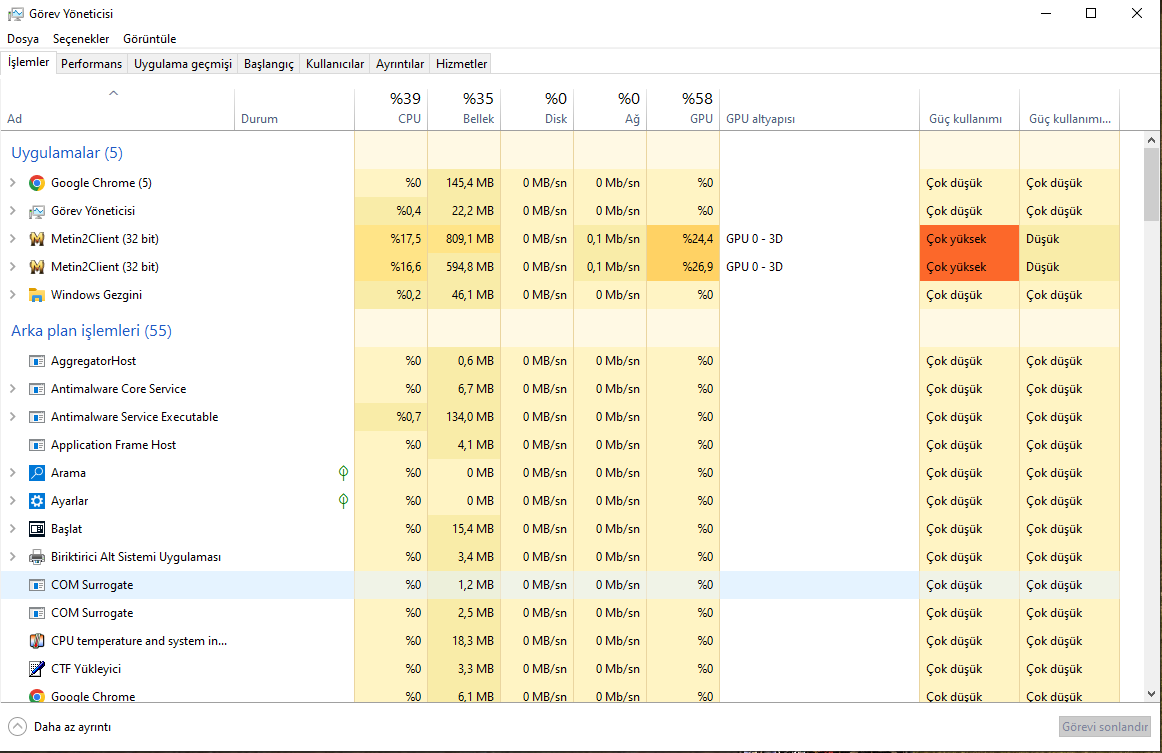Open the Seçenekler menu
Screen dimensions: 1162x753
[x=81, y=39]
